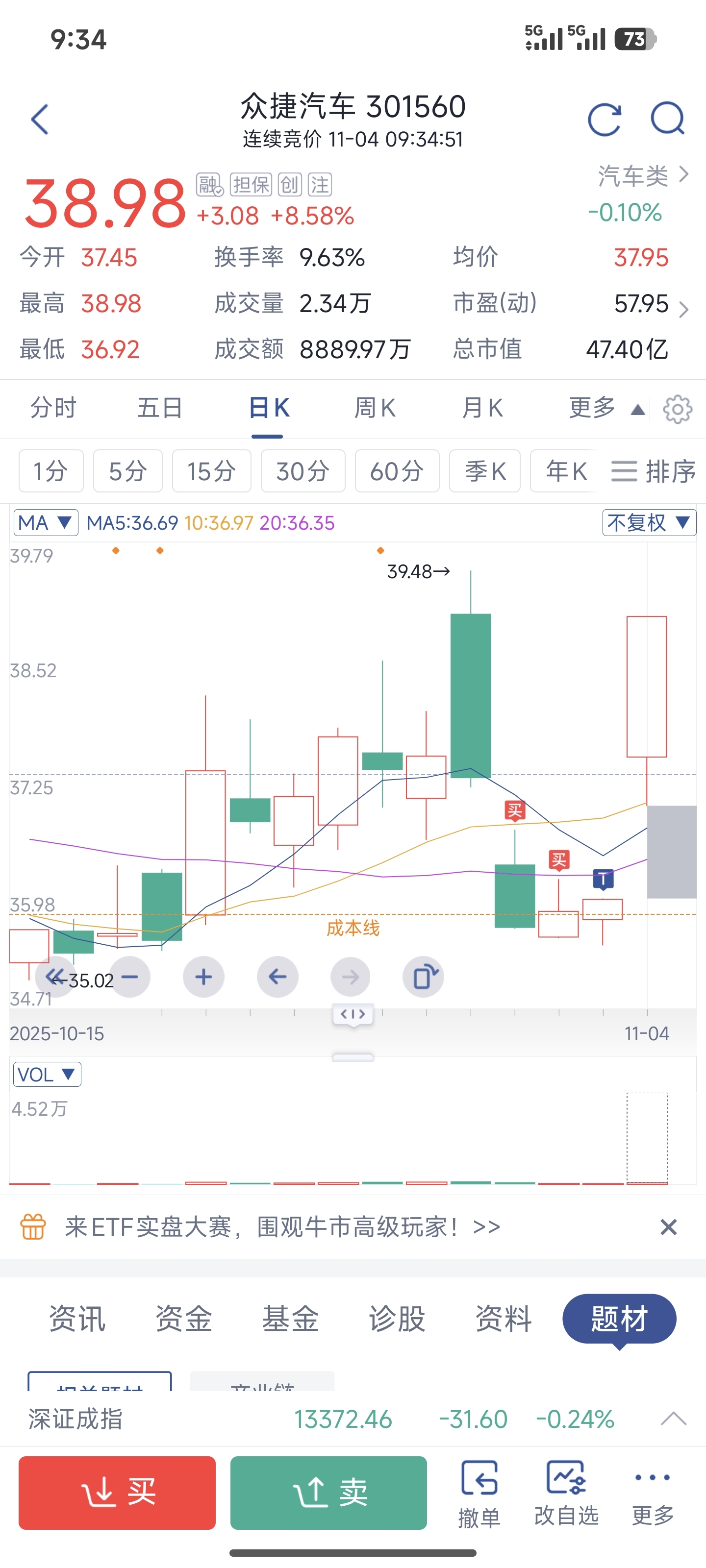Switch to the 分时 tab

point(53,408)
